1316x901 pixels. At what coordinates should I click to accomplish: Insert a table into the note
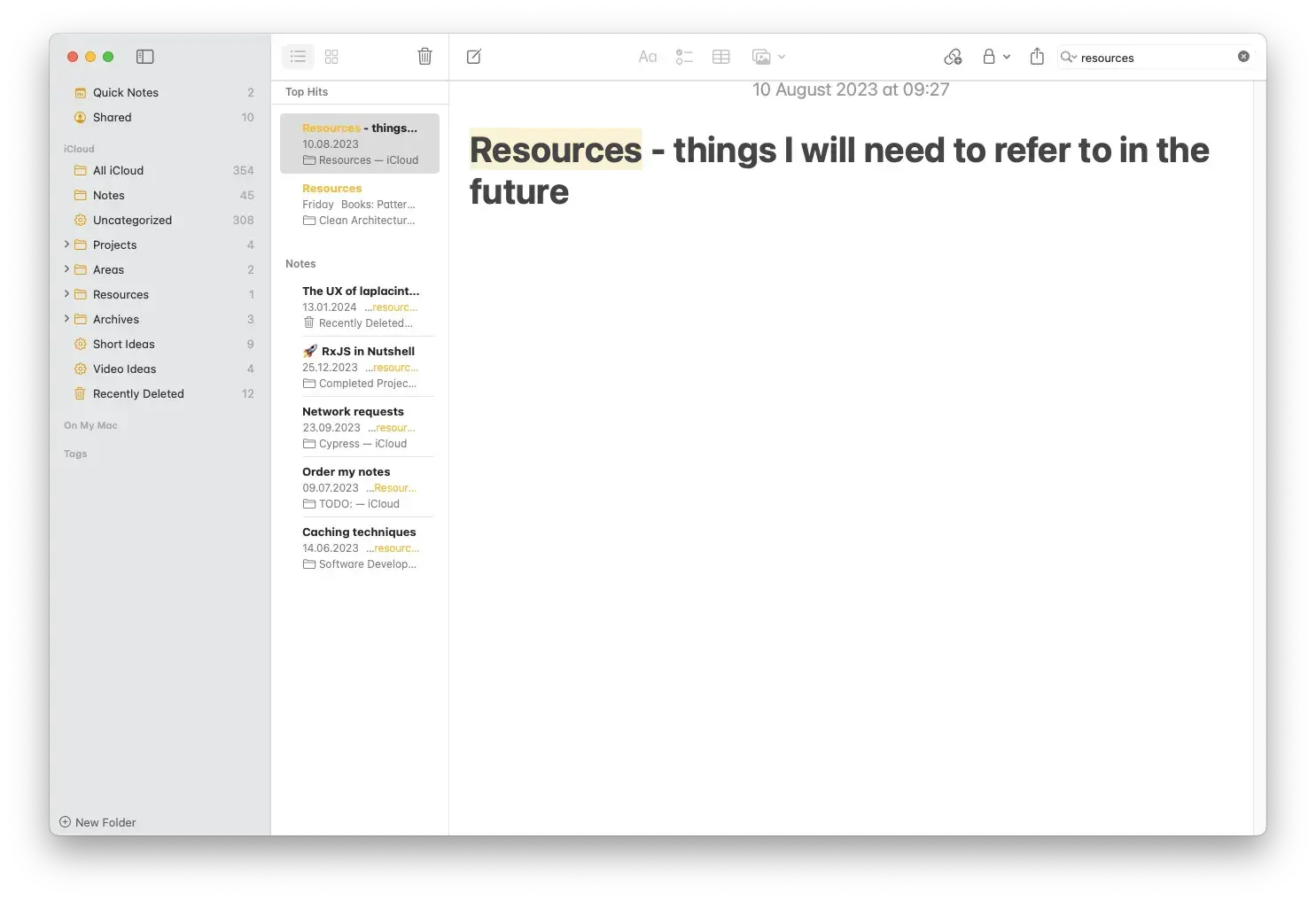point(720,56)
